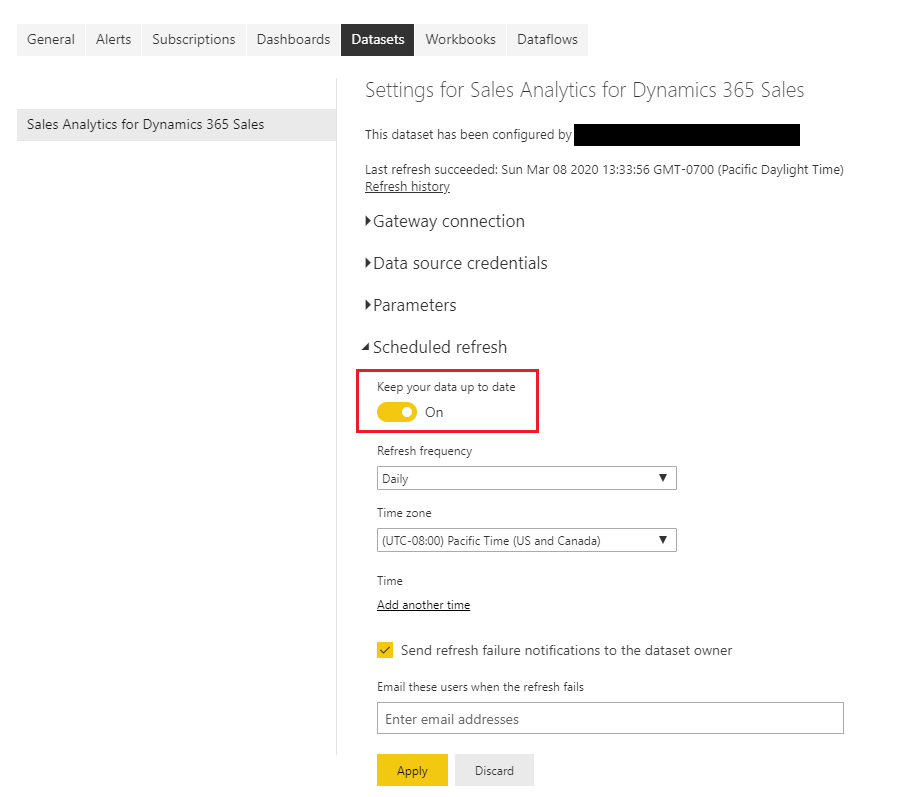
Task: Expand Data source credentials section
Action: point(456,264)
